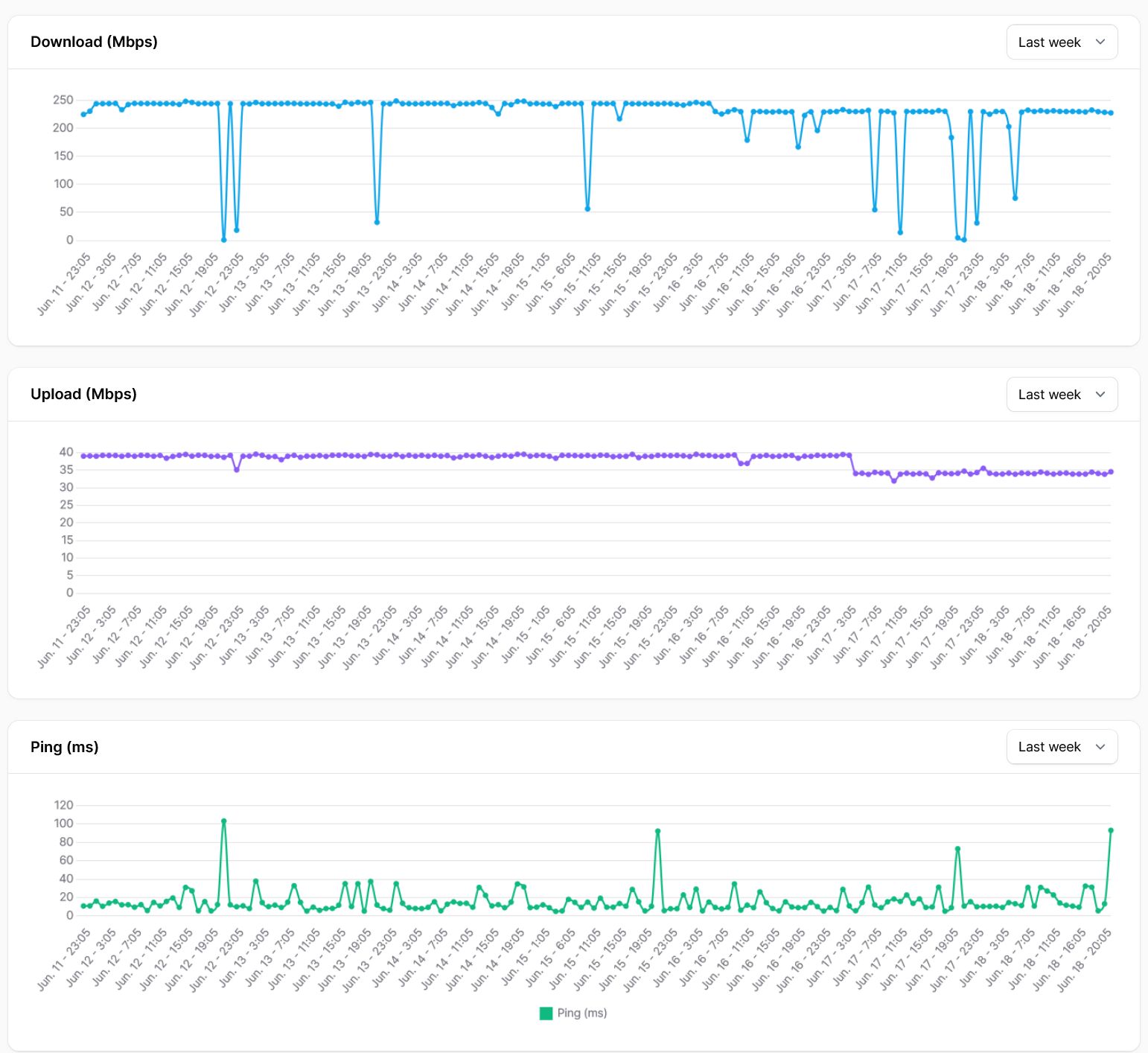Click the Ping (ms) card title
The image size is (1148, 1053).
click(x=65, y=747)
